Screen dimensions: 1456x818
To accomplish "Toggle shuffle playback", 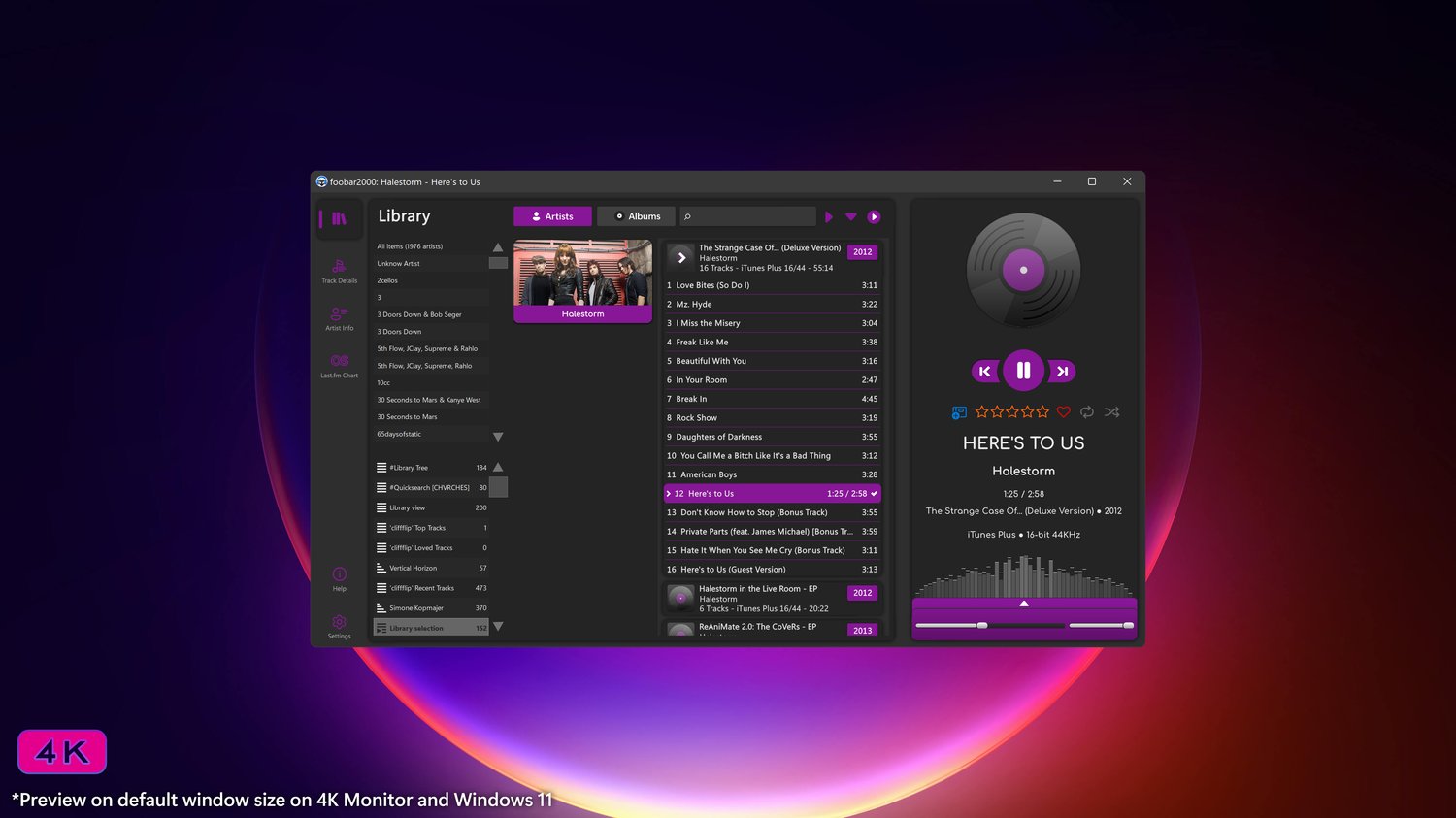I will click(1111, 412).
